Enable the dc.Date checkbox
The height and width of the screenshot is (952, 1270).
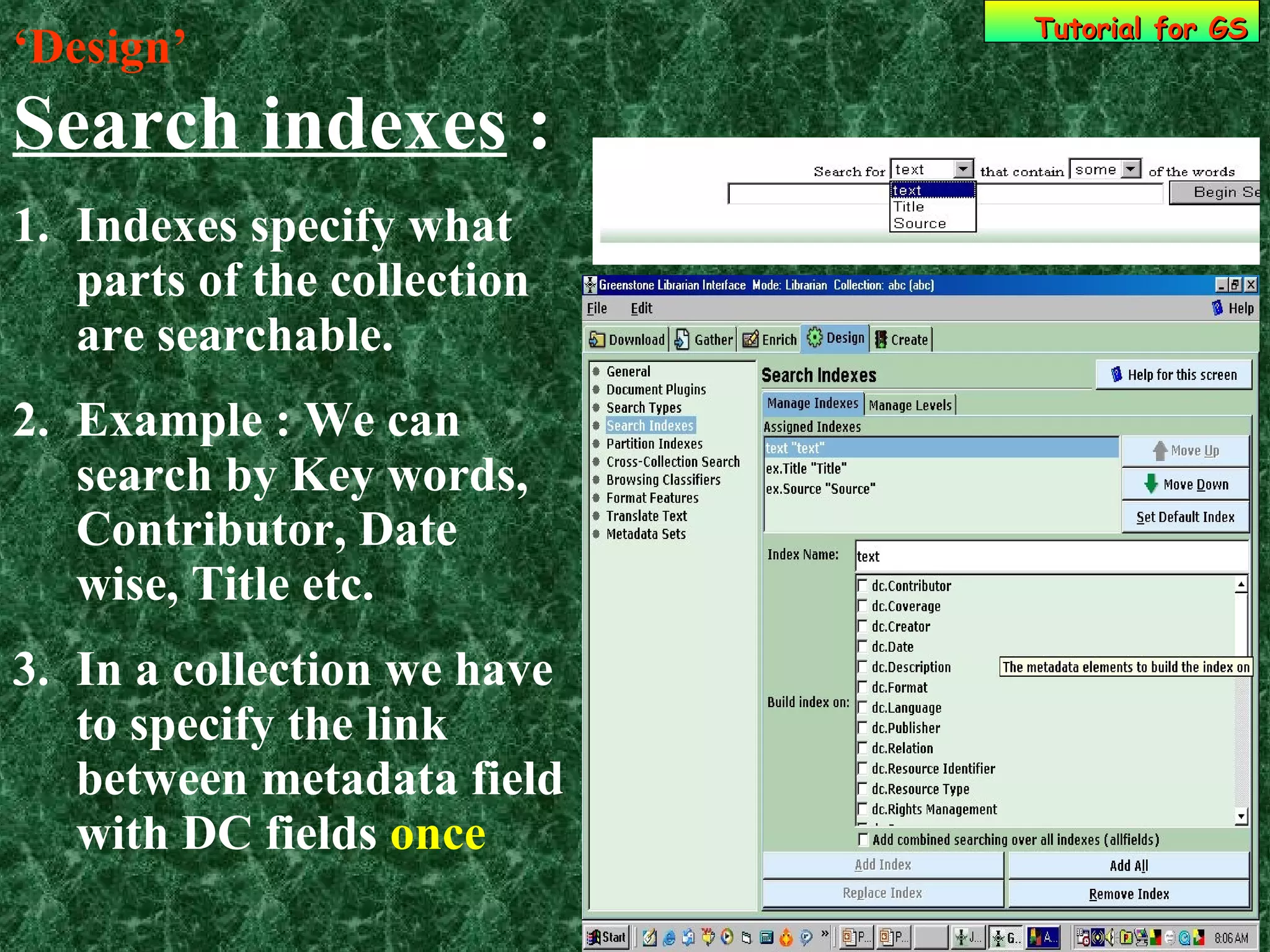[x=862, y=646]
